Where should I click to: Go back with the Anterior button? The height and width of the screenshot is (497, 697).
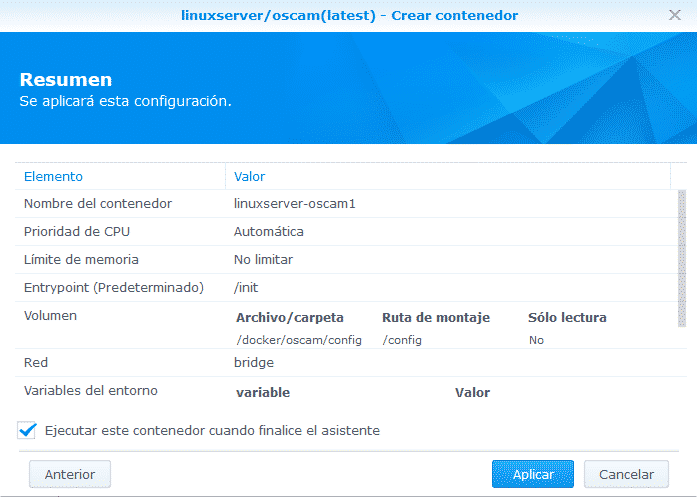[70, 474]
